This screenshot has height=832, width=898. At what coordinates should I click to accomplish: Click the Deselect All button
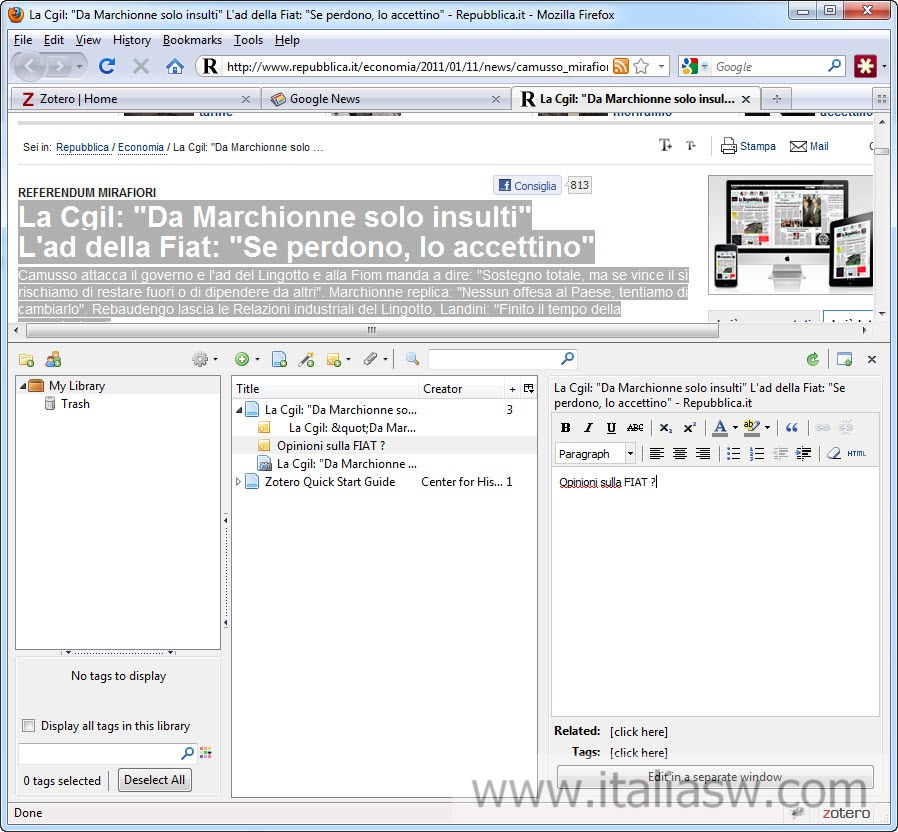coord(155,780)
